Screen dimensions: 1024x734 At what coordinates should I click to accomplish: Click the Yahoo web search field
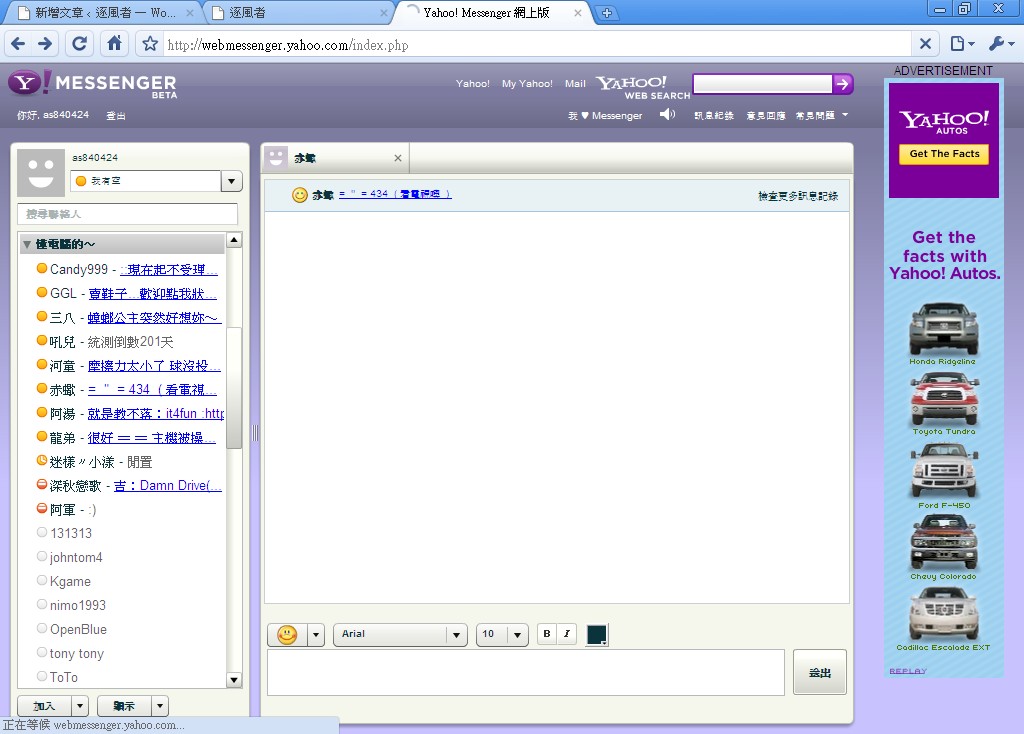tap(763, 84)
